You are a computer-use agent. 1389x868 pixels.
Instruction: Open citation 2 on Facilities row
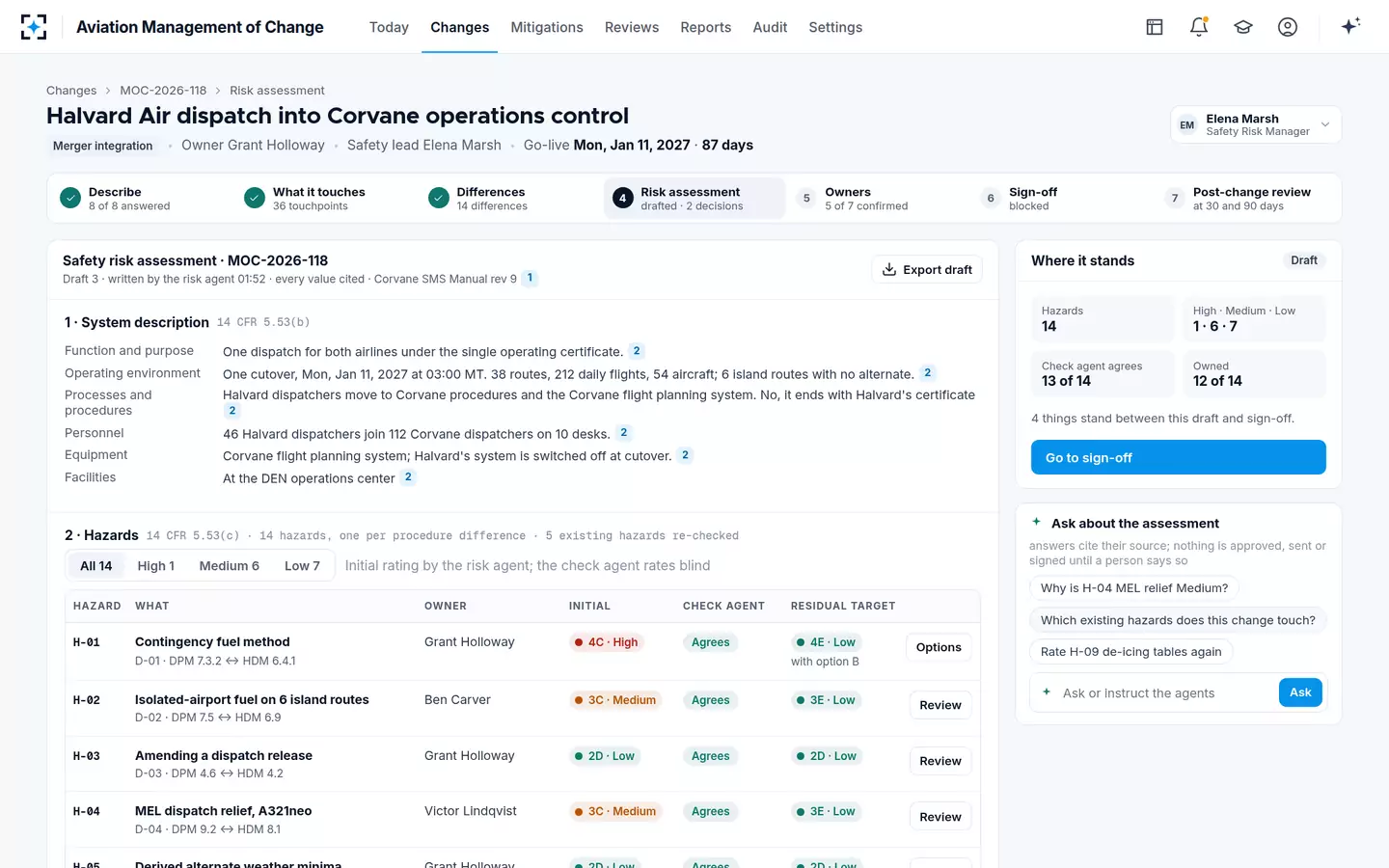[408, 477]
